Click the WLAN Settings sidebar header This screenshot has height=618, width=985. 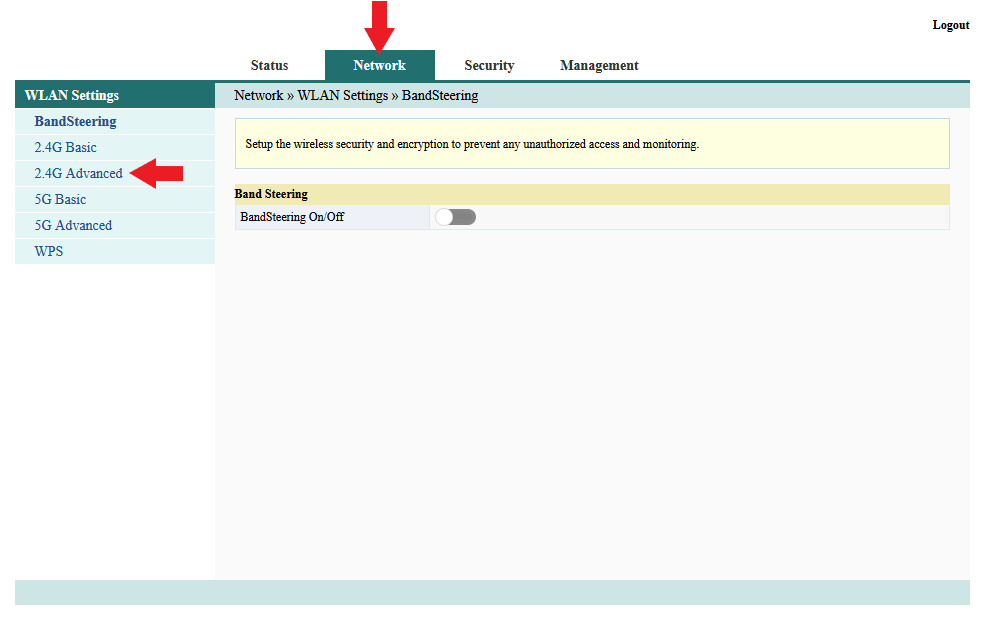(115, 95)
